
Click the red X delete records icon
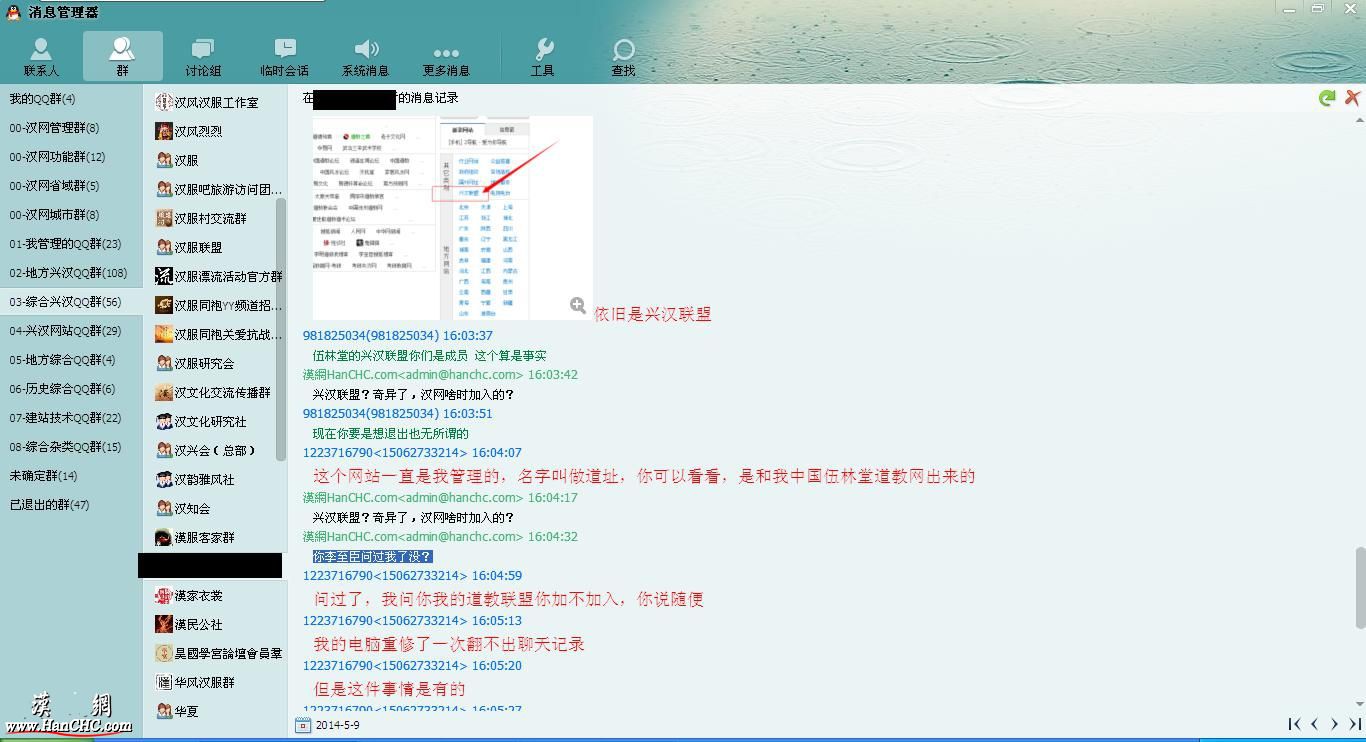1352,98
